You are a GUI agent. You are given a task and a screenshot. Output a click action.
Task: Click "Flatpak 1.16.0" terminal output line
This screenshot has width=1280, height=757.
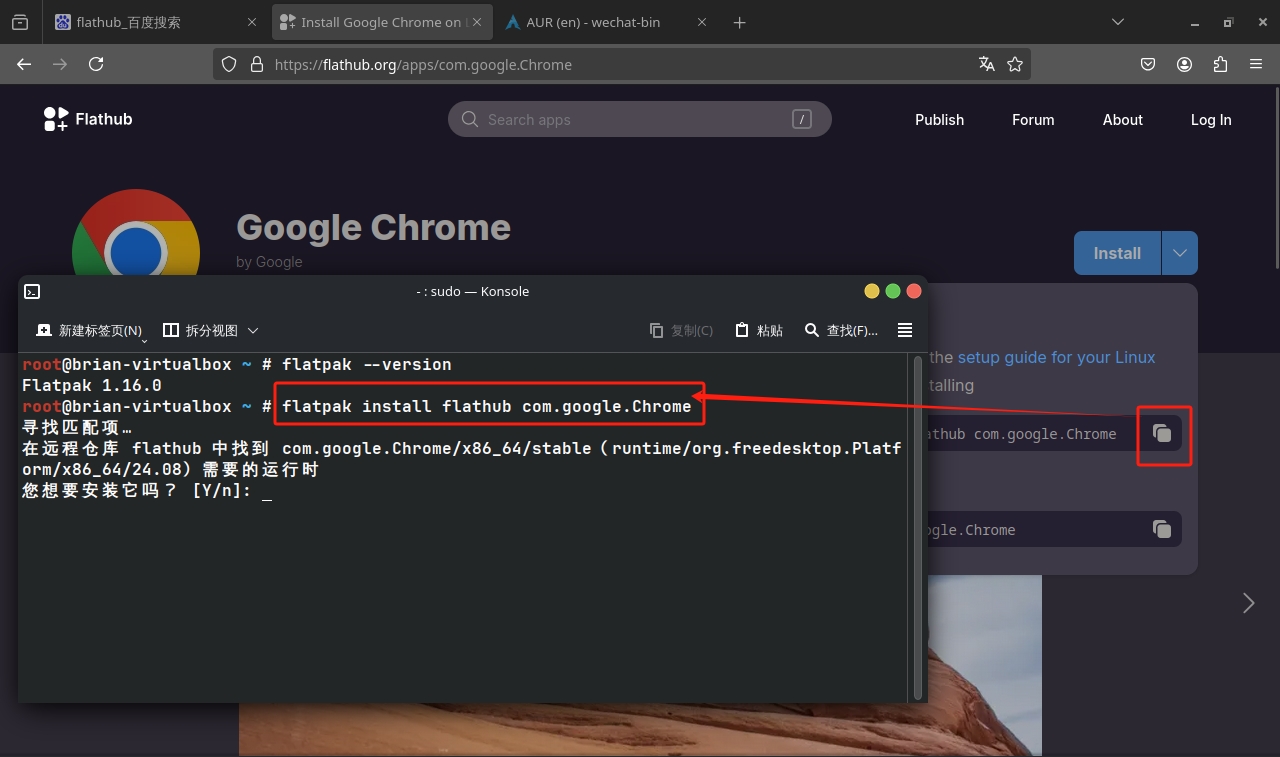[92, 385]
